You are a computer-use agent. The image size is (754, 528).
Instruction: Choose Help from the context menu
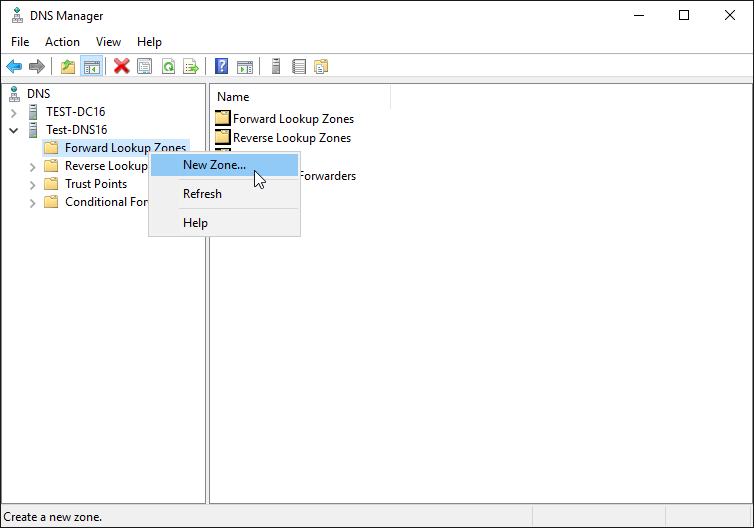click(225, 223)
